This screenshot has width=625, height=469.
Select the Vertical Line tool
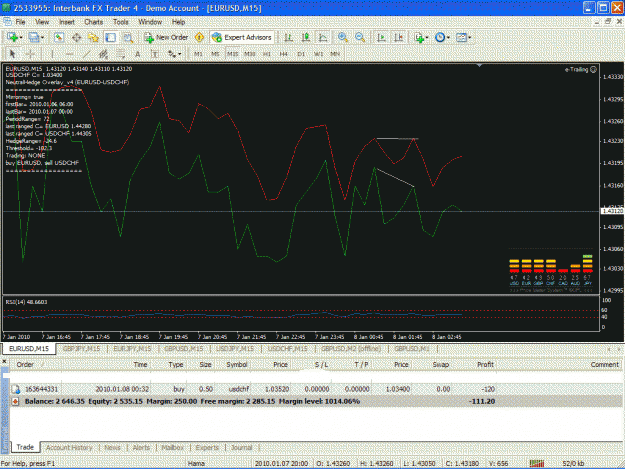(x=52, y=54)
